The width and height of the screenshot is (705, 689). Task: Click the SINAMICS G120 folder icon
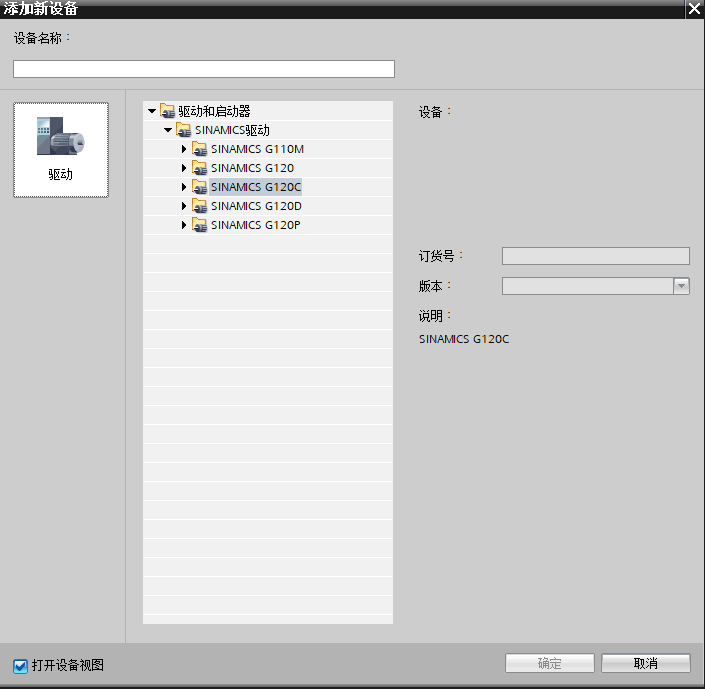pos(200,168)
